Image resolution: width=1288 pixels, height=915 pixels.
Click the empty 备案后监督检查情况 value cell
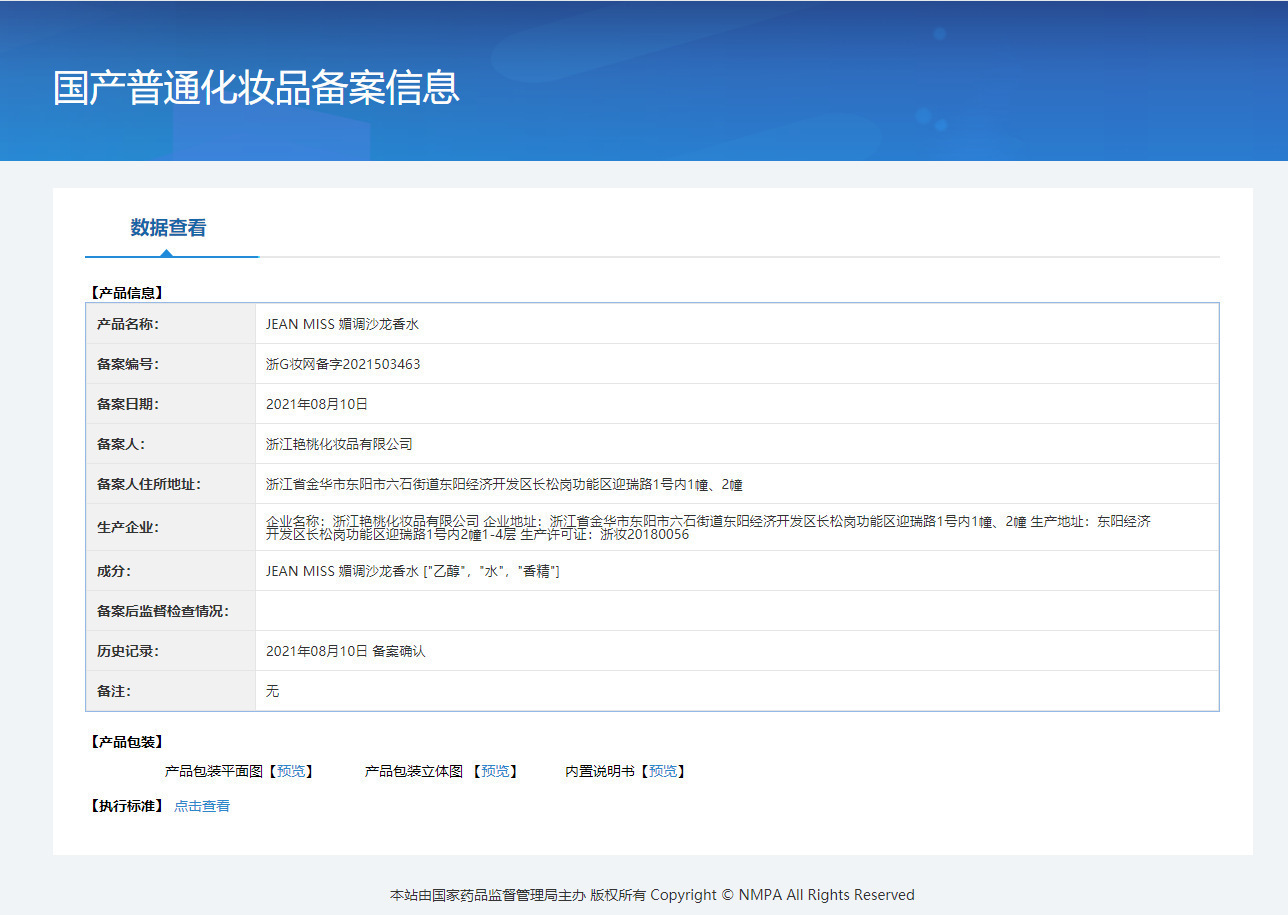[x=736, y=611]
